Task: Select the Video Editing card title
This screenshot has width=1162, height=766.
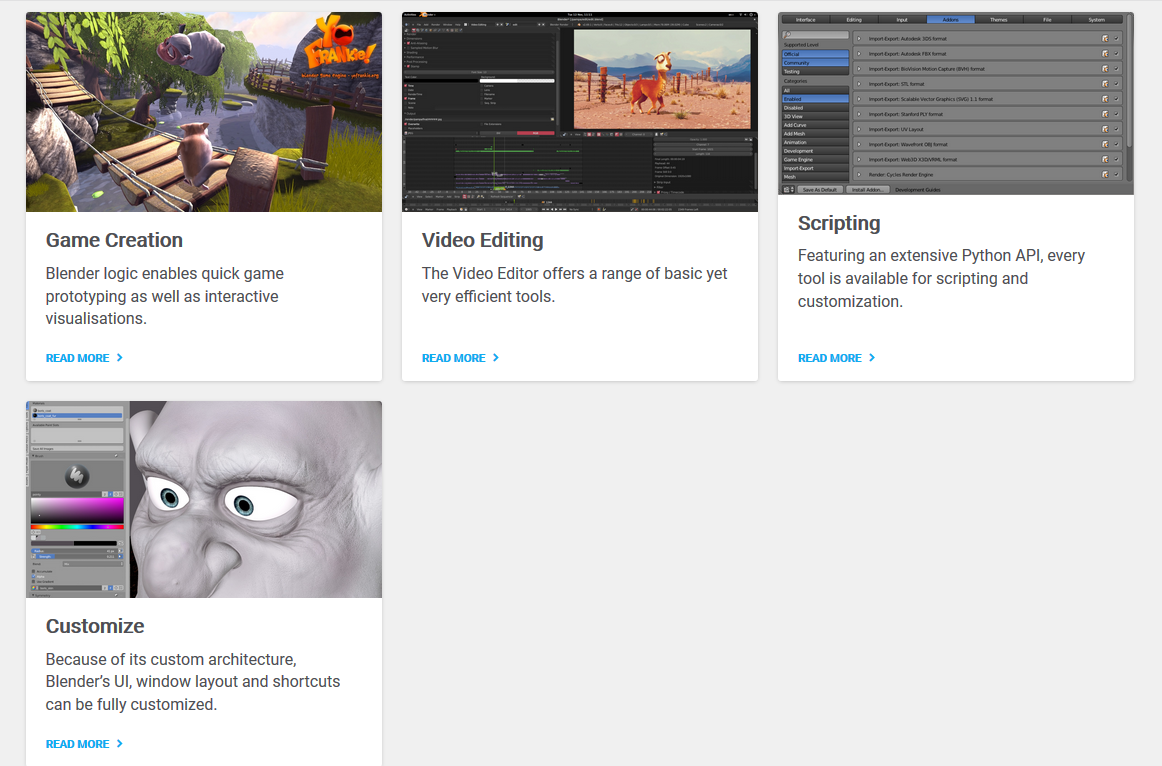Action: [x=482, y=240]
